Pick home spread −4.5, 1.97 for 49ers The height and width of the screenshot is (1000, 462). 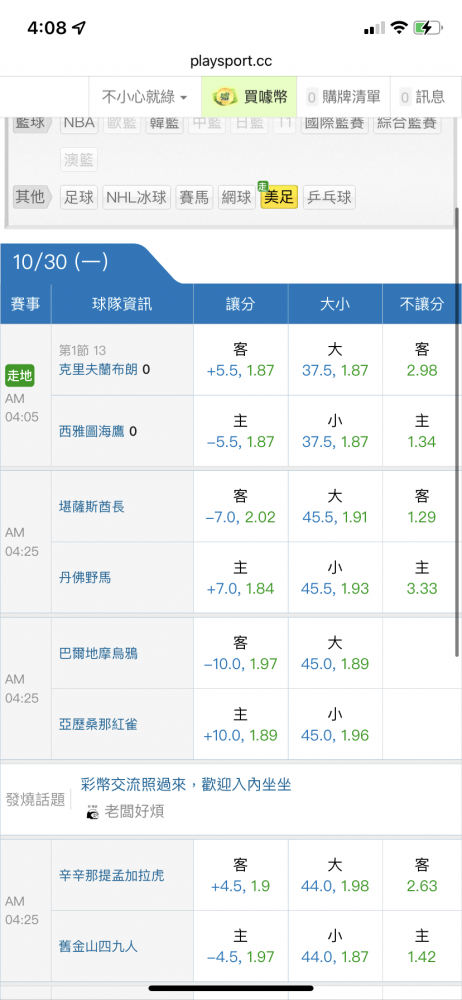[241, 946]
